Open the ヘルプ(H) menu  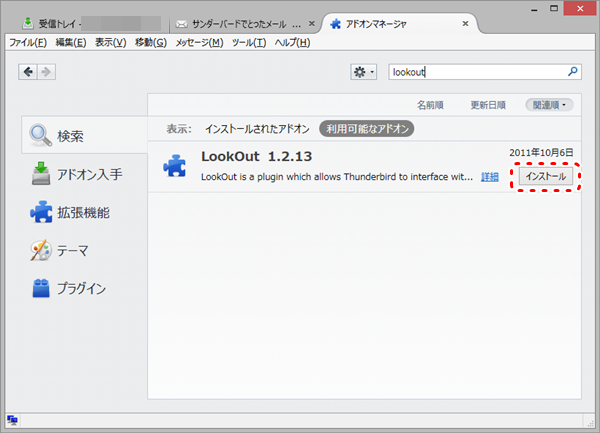pyautogui.click(x=292, y=42)
